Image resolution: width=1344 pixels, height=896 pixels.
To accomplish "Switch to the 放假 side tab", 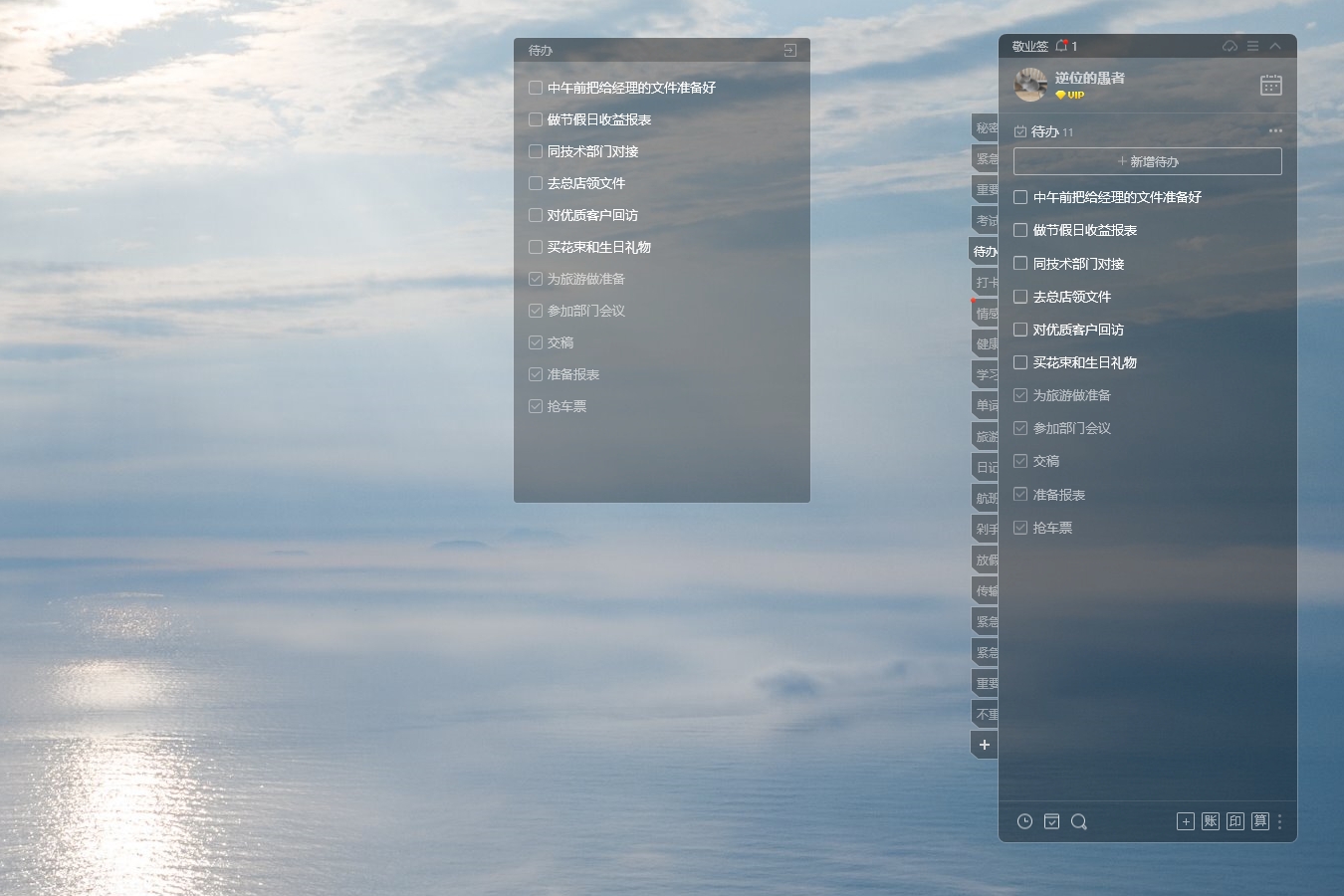I will coord(986,560).
